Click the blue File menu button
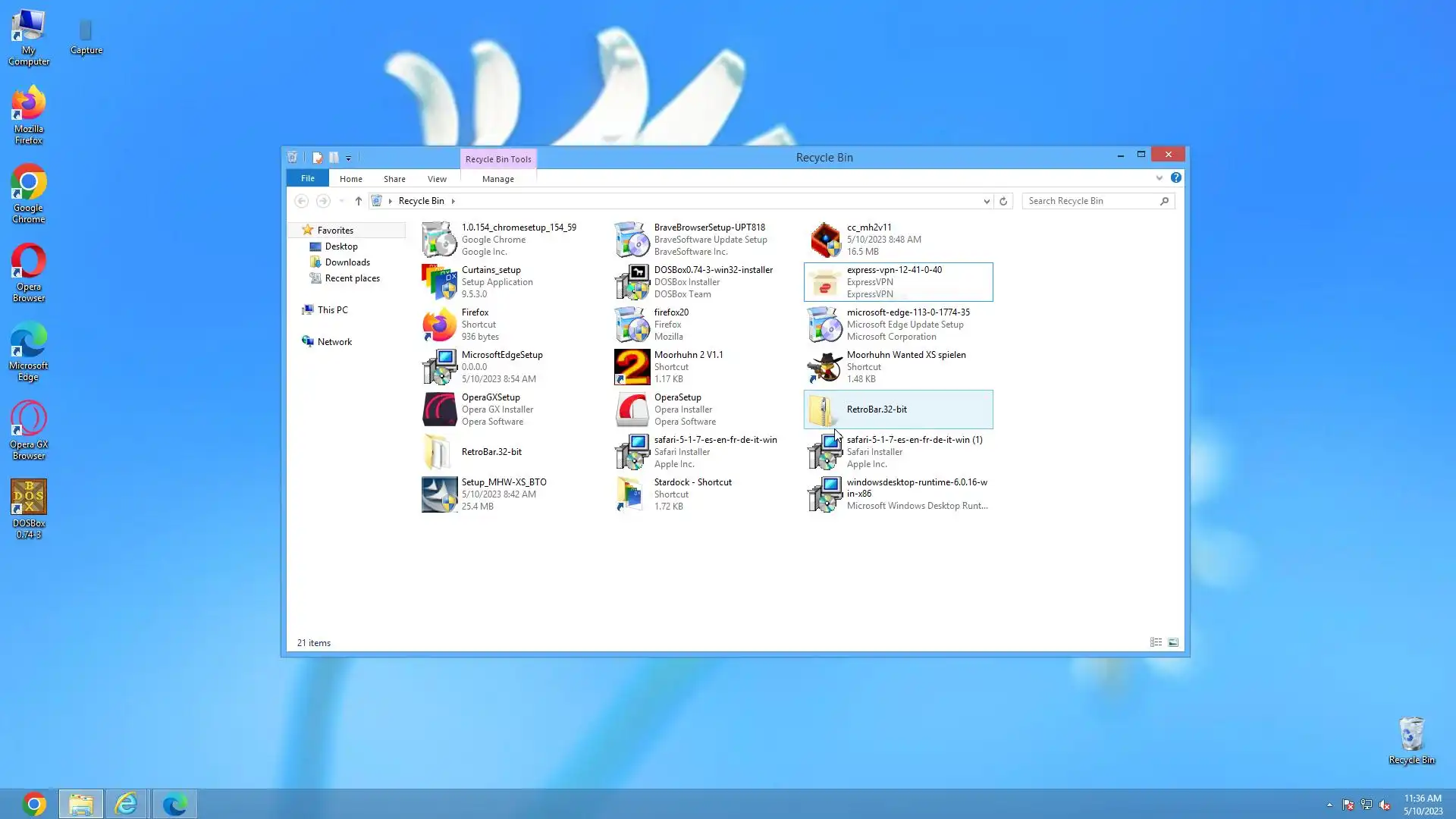The width and height of the screenshot is (1456, 819). [307, 178]
